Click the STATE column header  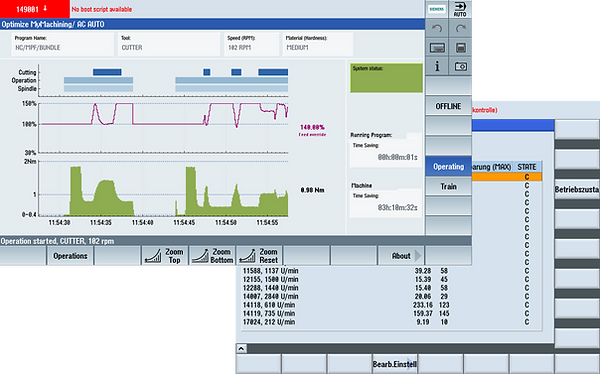coord(527,167)
